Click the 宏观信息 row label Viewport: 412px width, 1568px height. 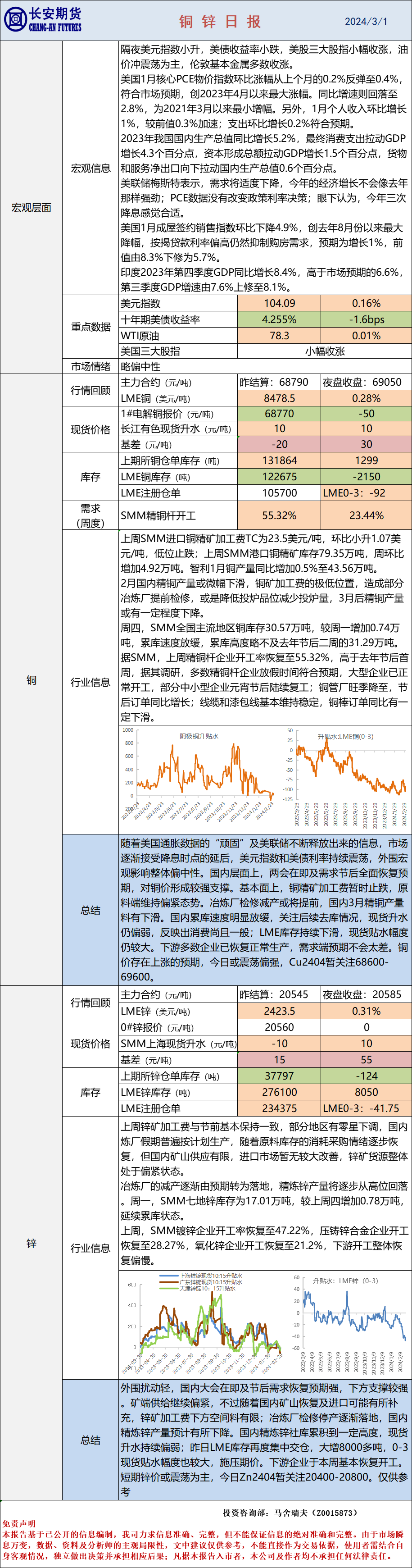(x=91, y=168)
